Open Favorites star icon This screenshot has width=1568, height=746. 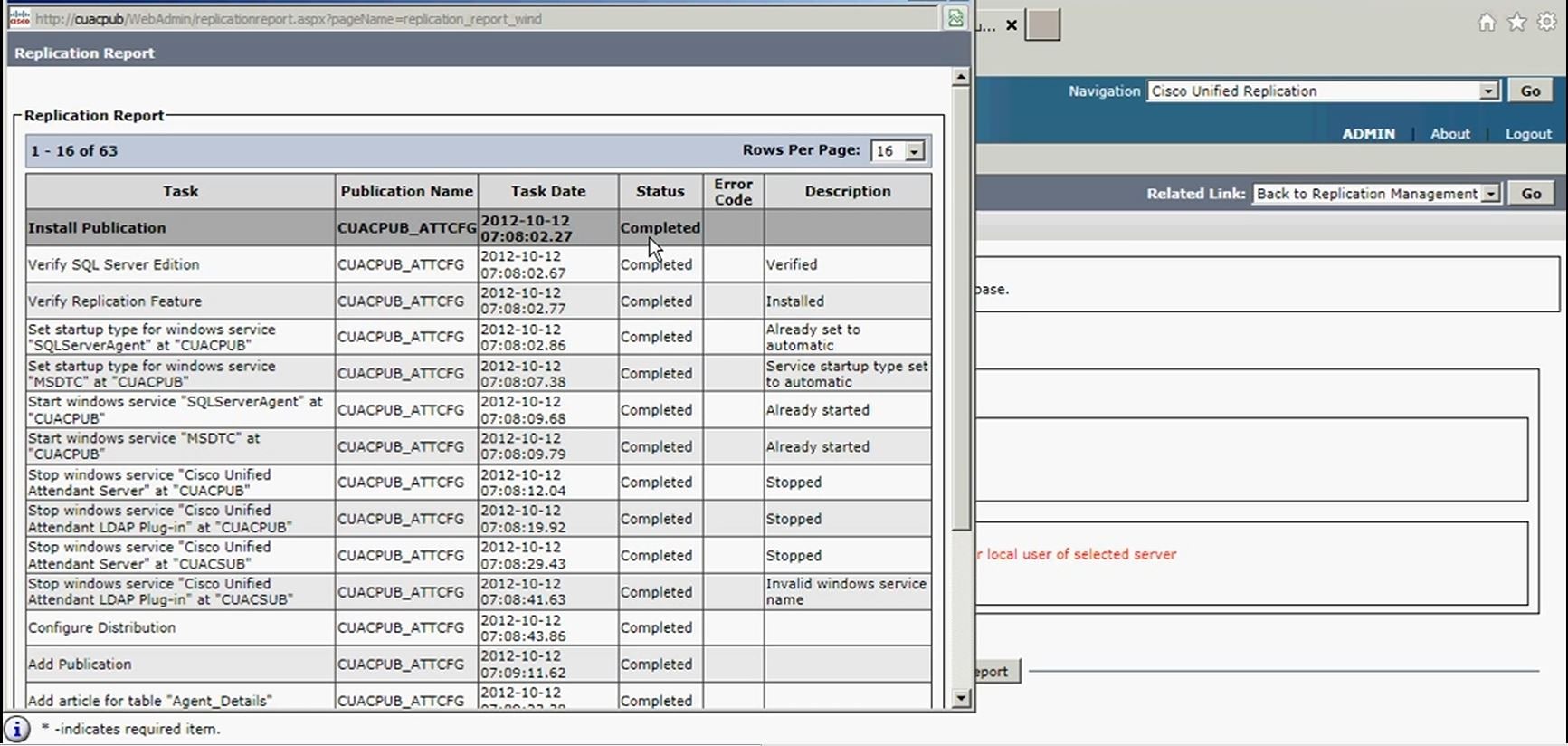coord(1517,23)
